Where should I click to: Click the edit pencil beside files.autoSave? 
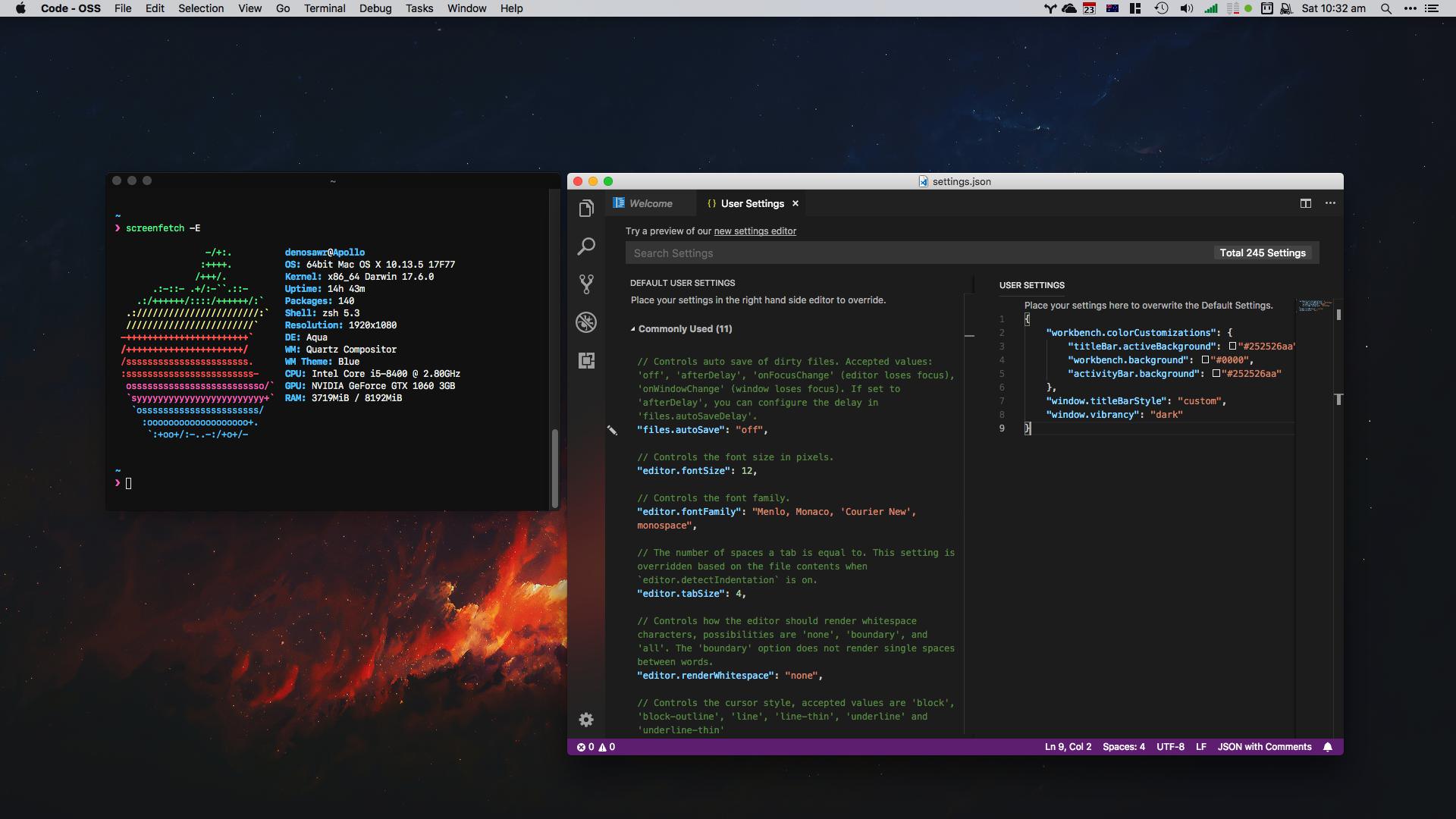pos(612,430)
